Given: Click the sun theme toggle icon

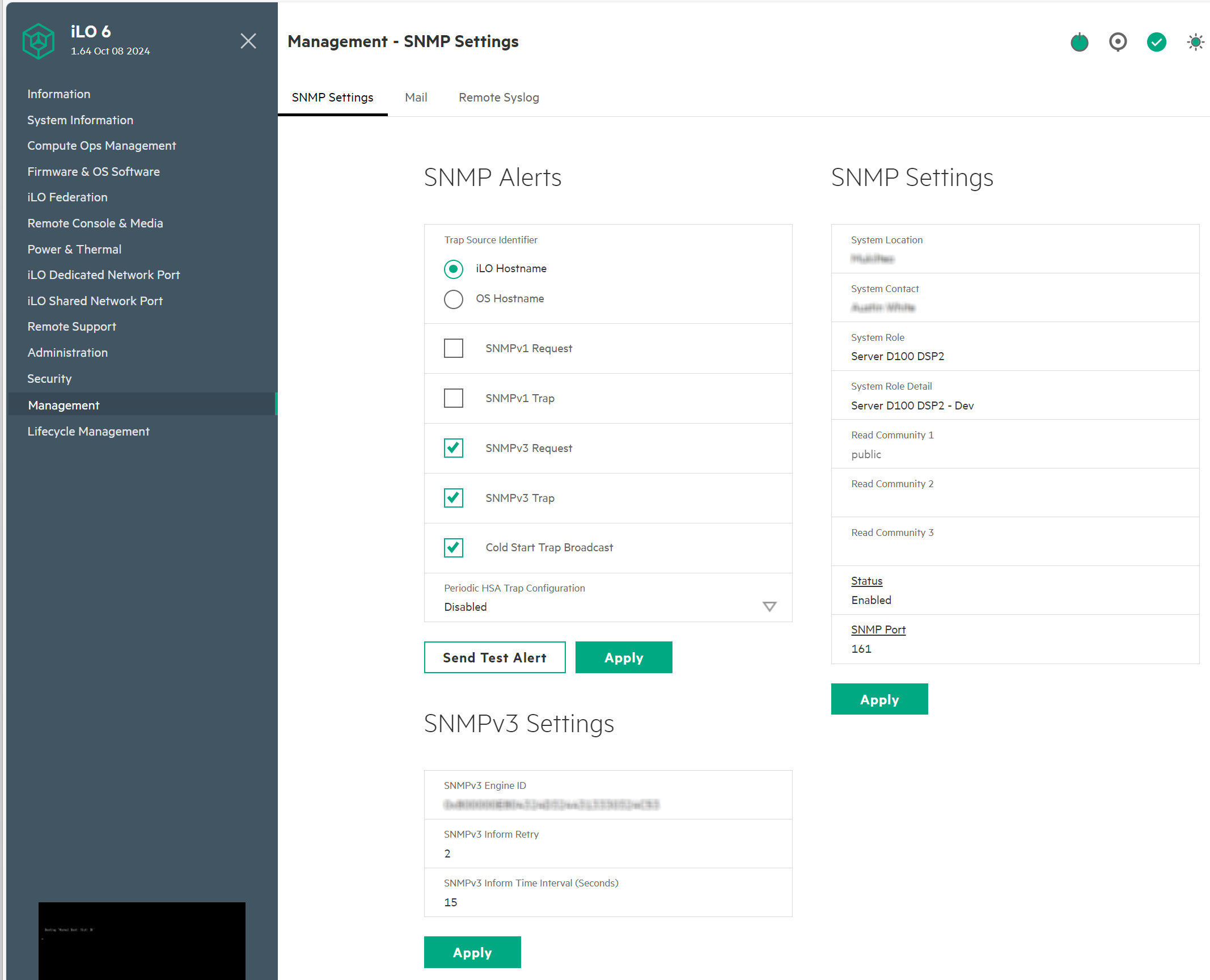Looking at the screenshot, I should (x=1196, y=42).
